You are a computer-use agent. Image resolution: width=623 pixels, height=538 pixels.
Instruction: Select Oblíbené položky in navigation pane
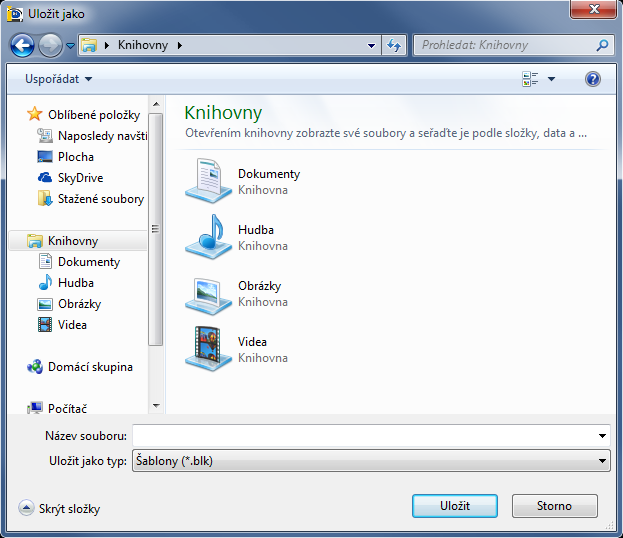coord(94,115)
